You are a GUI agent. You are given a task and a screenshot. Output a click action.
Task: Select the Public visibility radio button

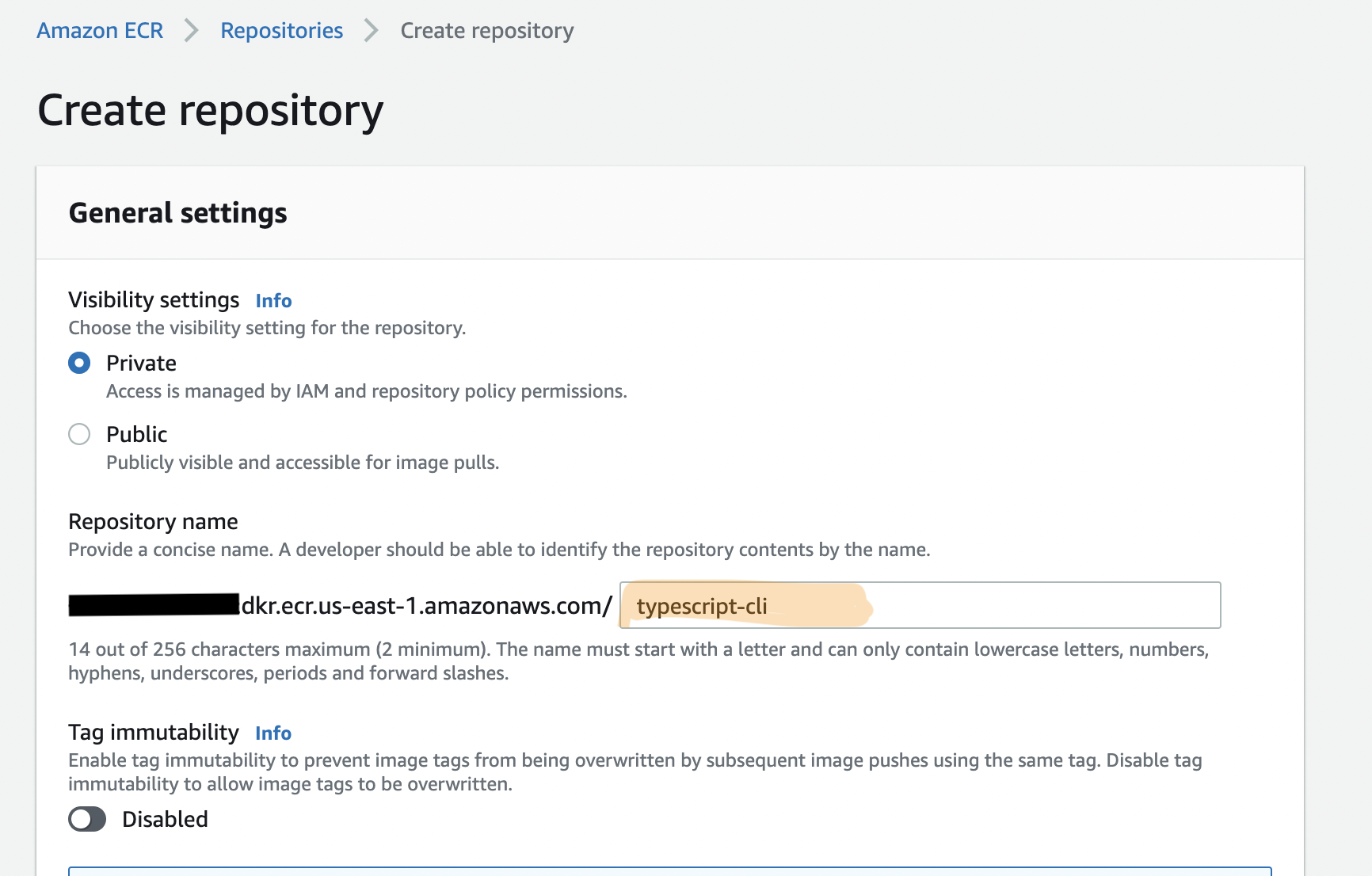pyautogui.click(x=79, y=434)
